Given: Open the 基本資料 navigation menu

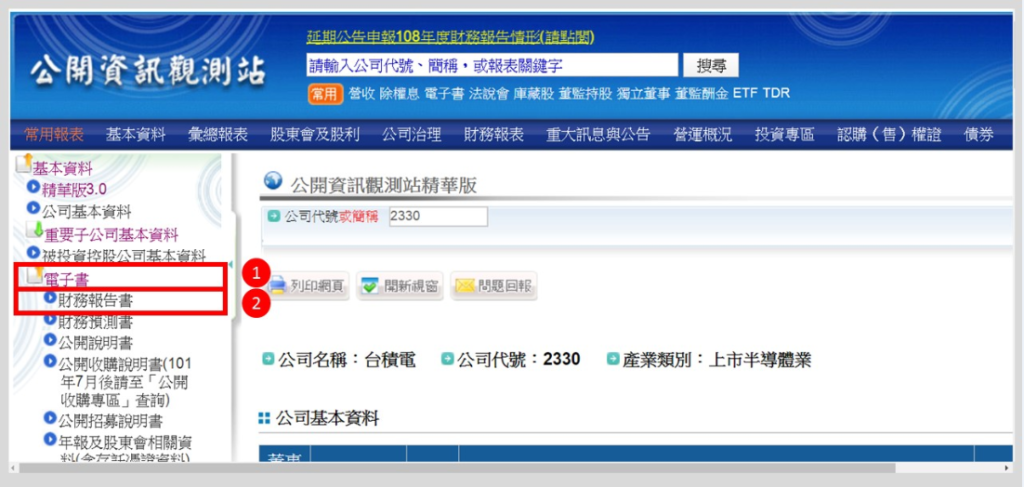Looking at the screenshot, I should (x=136, y=135).
